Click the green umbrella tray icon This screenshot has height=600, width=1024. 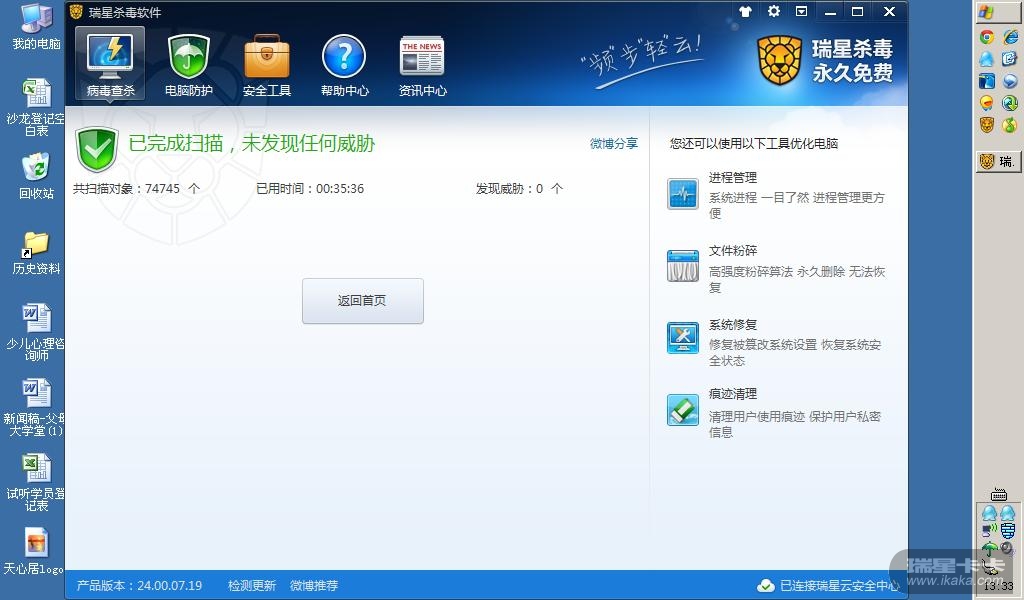click(989, 548)
